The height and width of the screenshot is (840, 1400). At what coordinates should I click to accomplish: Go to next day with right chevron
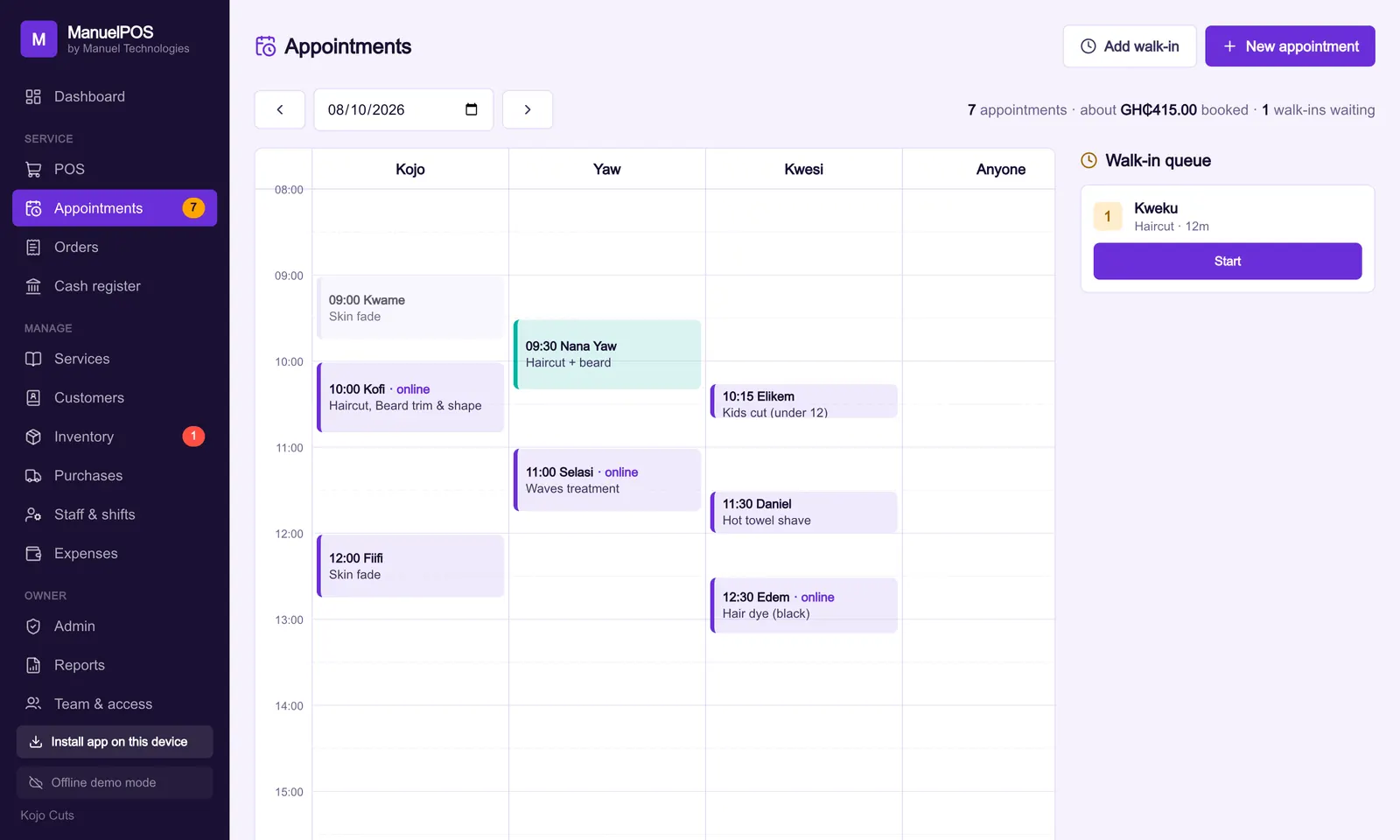pos(528,109)
